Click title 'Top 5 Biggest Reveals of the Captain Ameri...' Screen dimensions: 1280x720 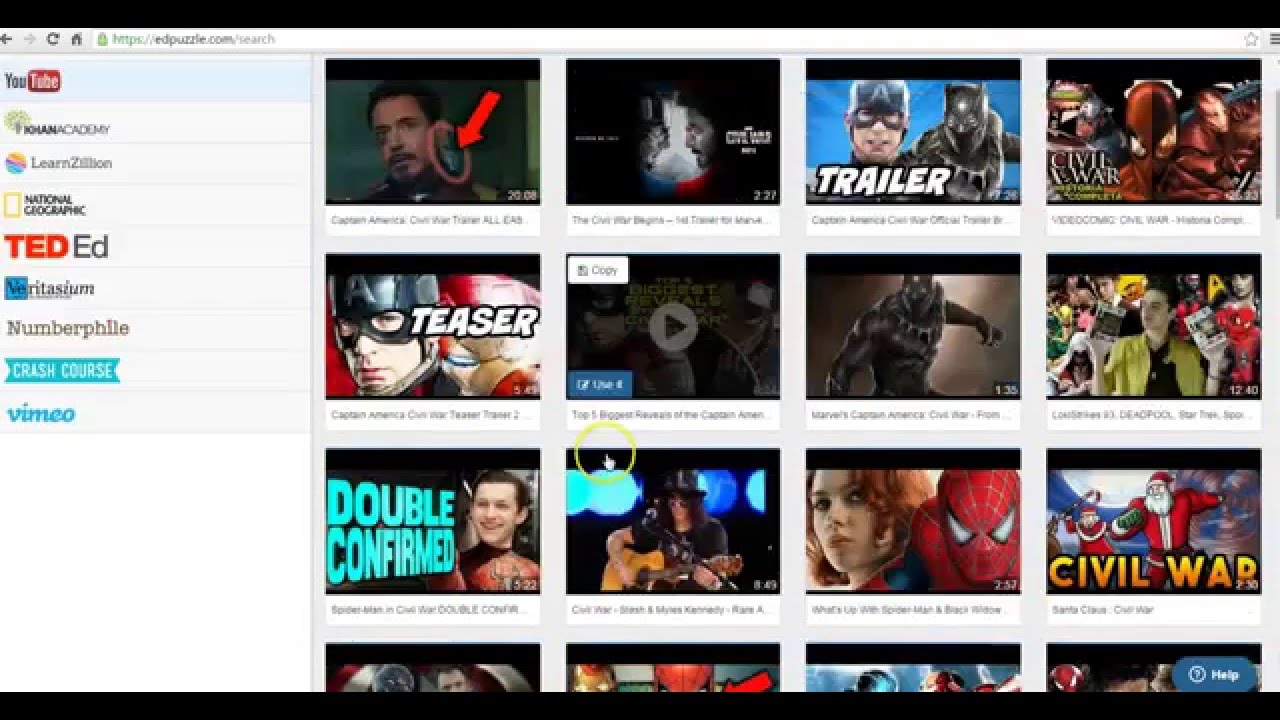tap(669, 415)
